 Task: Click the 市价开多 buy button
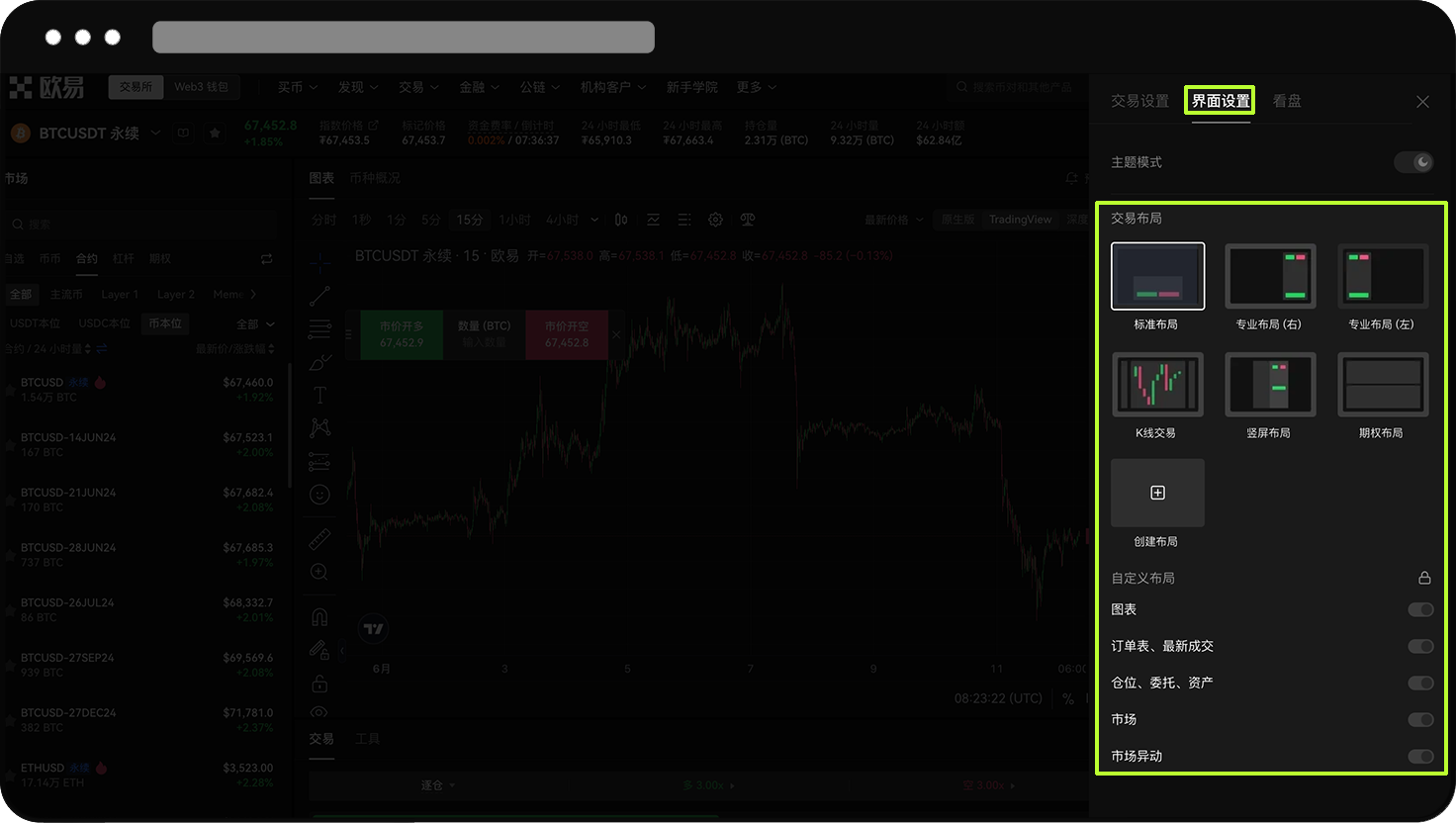point(401,334)
